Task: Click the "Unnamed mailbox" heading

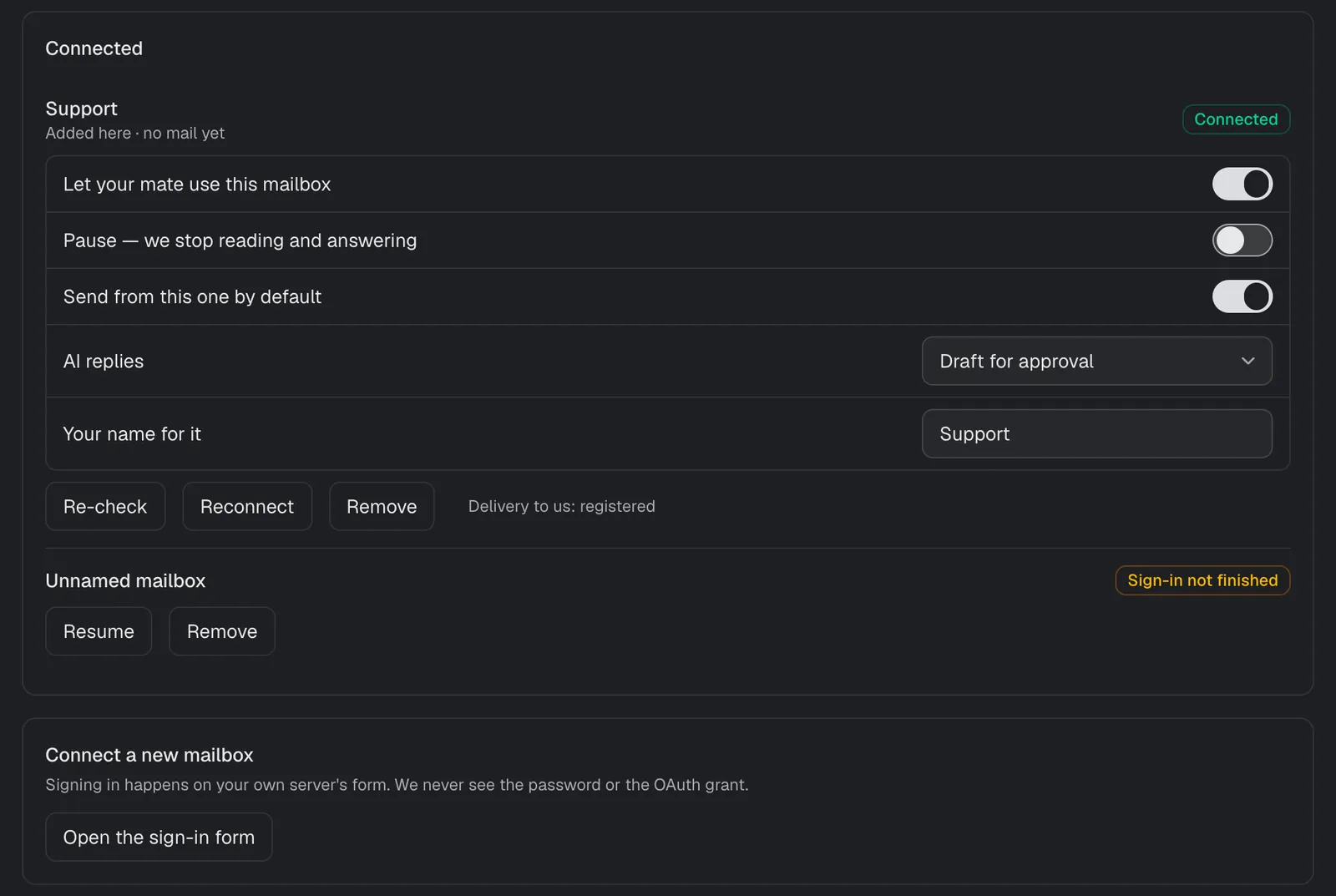Action: pos(125,581)
